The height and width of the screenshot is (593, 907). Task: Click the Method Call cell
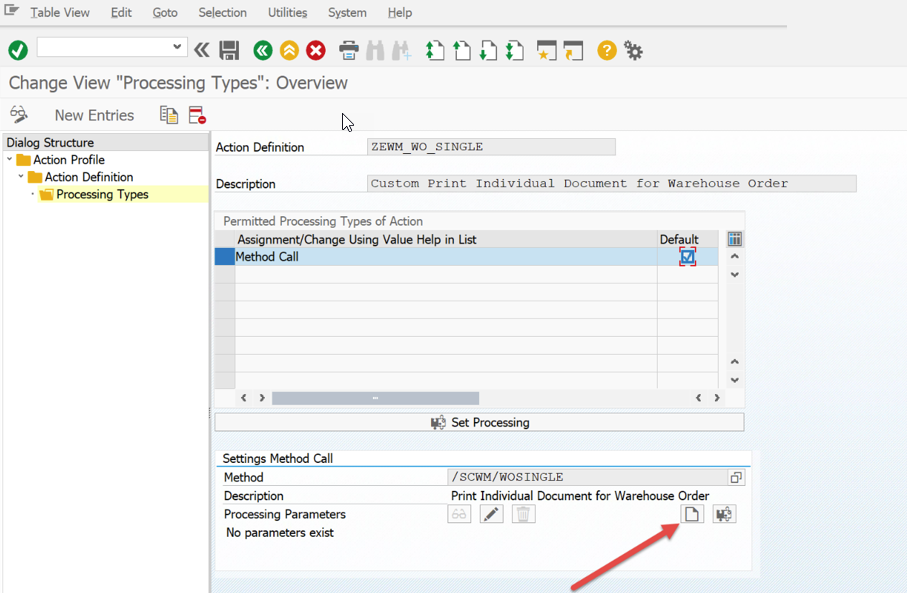tap(445, 257)
